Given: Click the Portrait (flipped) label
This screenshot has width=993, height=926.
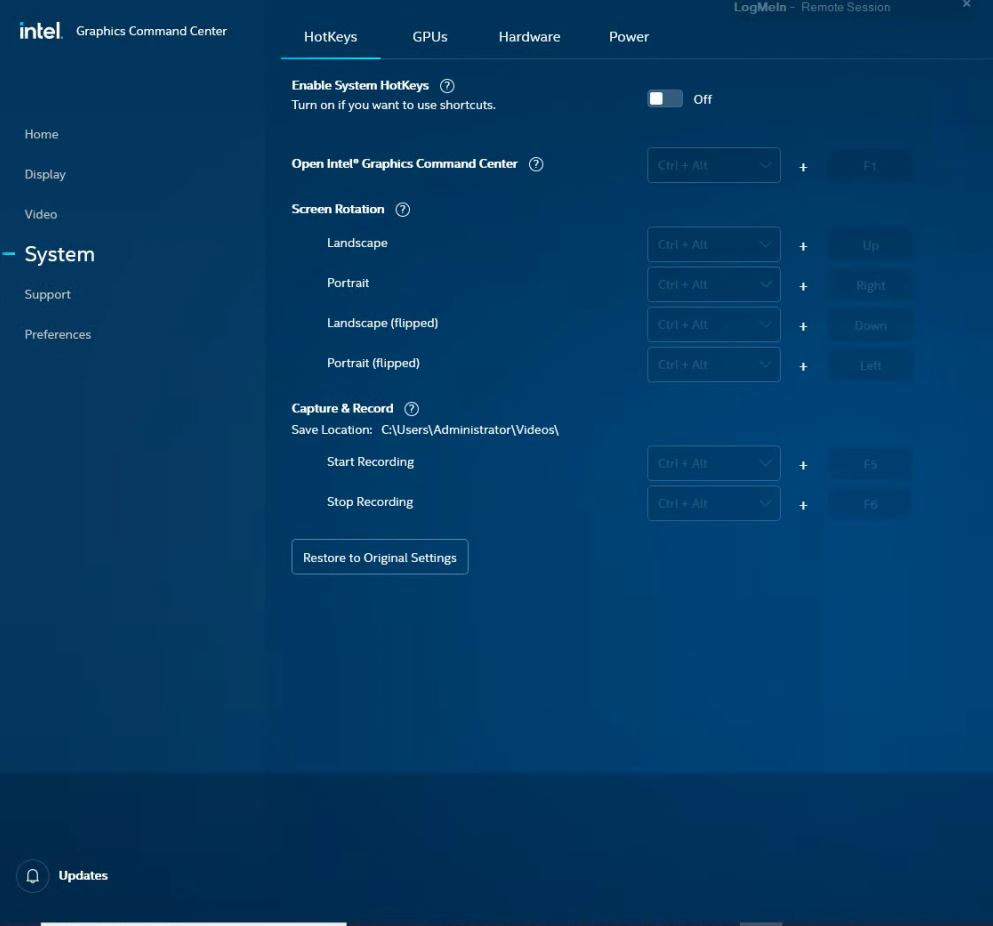Looking at the screenshot, I should 373,363.
